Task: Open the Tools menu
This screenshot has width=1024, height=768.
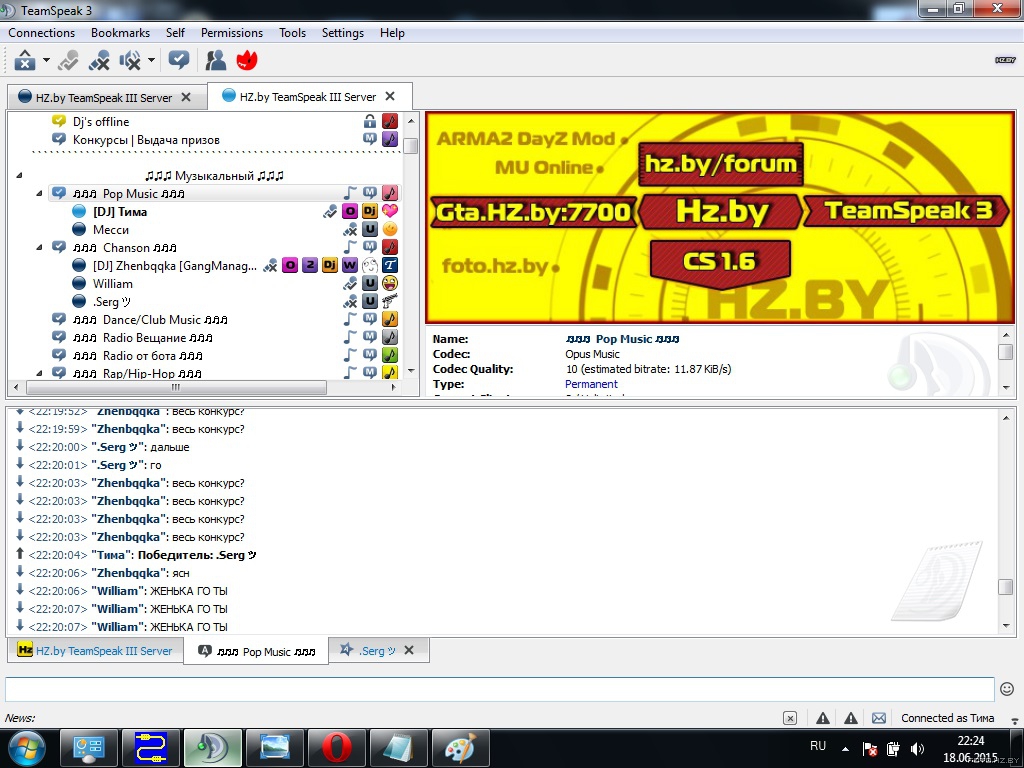Action: [292, 33]
